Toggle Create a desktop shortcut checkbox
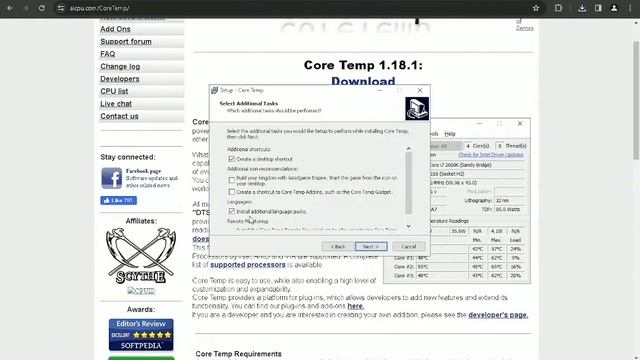Viewport: 640px width, 360px height. tap(232, 159)
